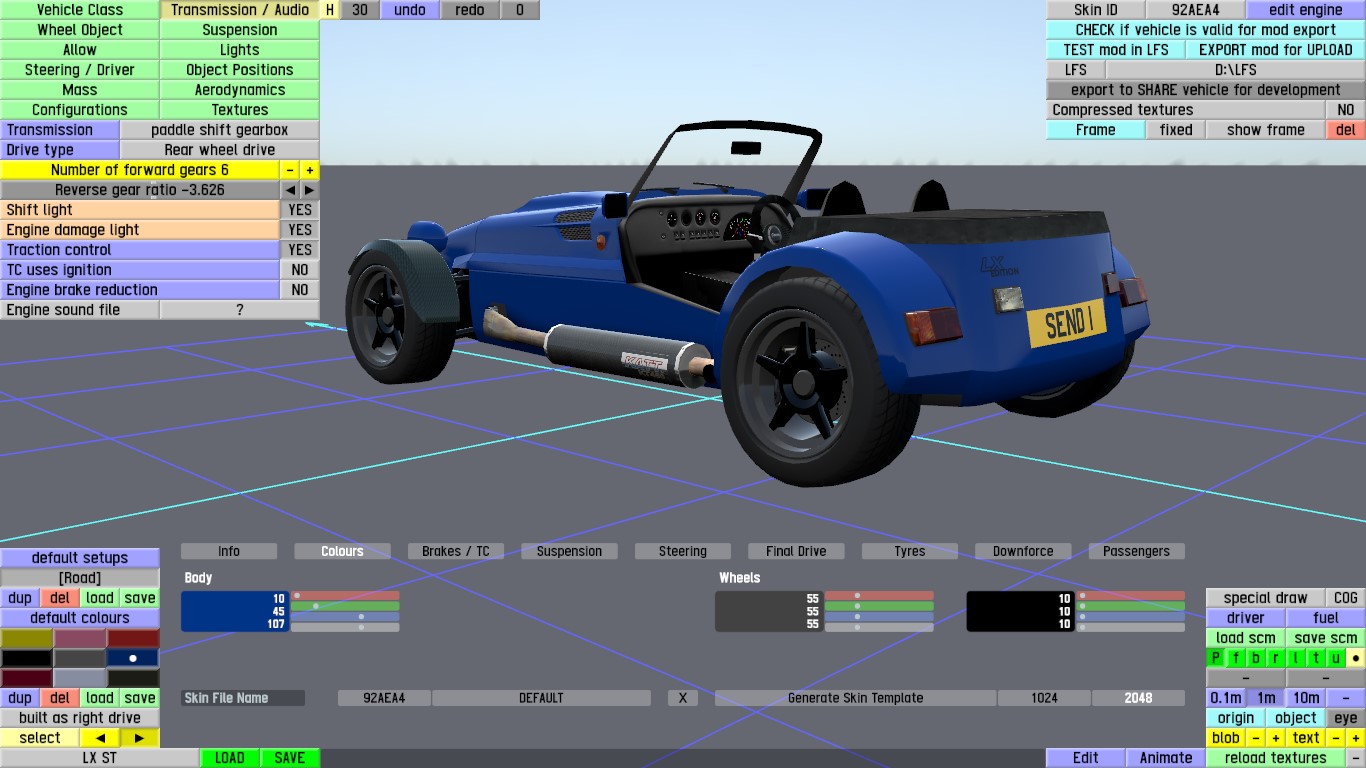Click the minus button right of text

click(x=1336, y=738)
